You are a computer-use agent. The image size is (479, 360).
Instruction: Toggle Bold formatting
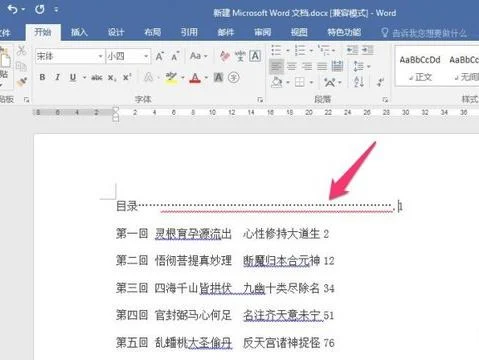coord(42,77)
